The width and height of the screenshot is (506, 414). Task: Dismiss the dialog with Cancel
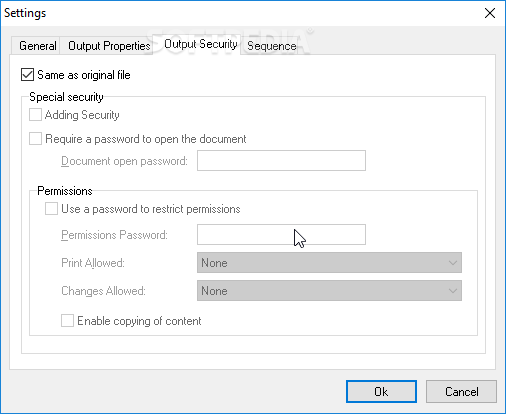(x=461, y=392)
